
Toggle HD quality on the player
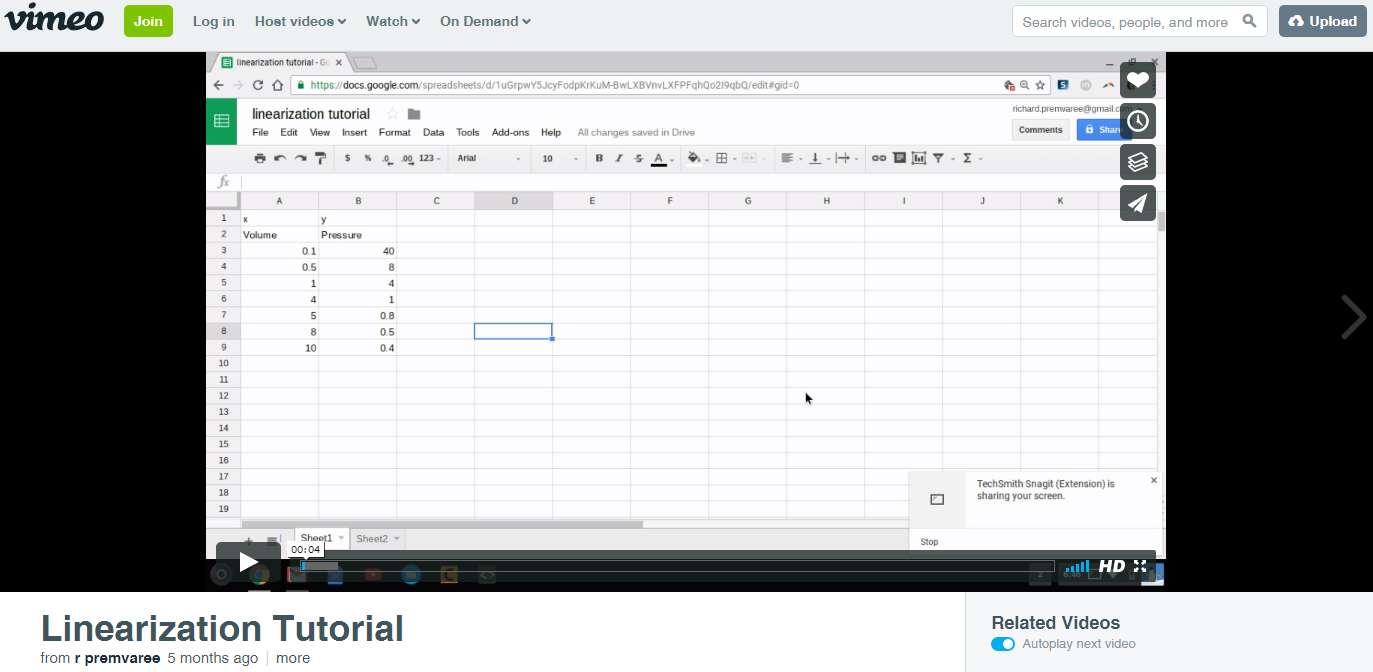(x=1112, y=566)
